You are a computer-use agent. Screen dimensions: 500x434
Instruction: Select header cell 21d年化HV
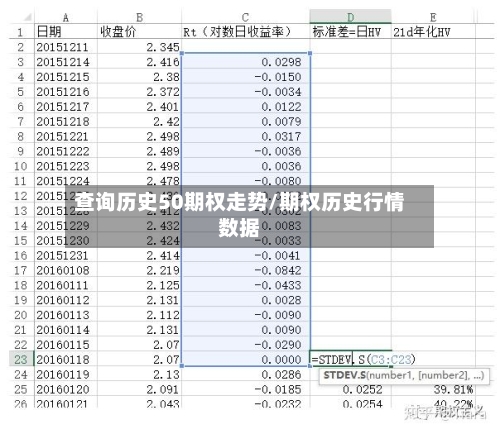[x=433, y=32]
